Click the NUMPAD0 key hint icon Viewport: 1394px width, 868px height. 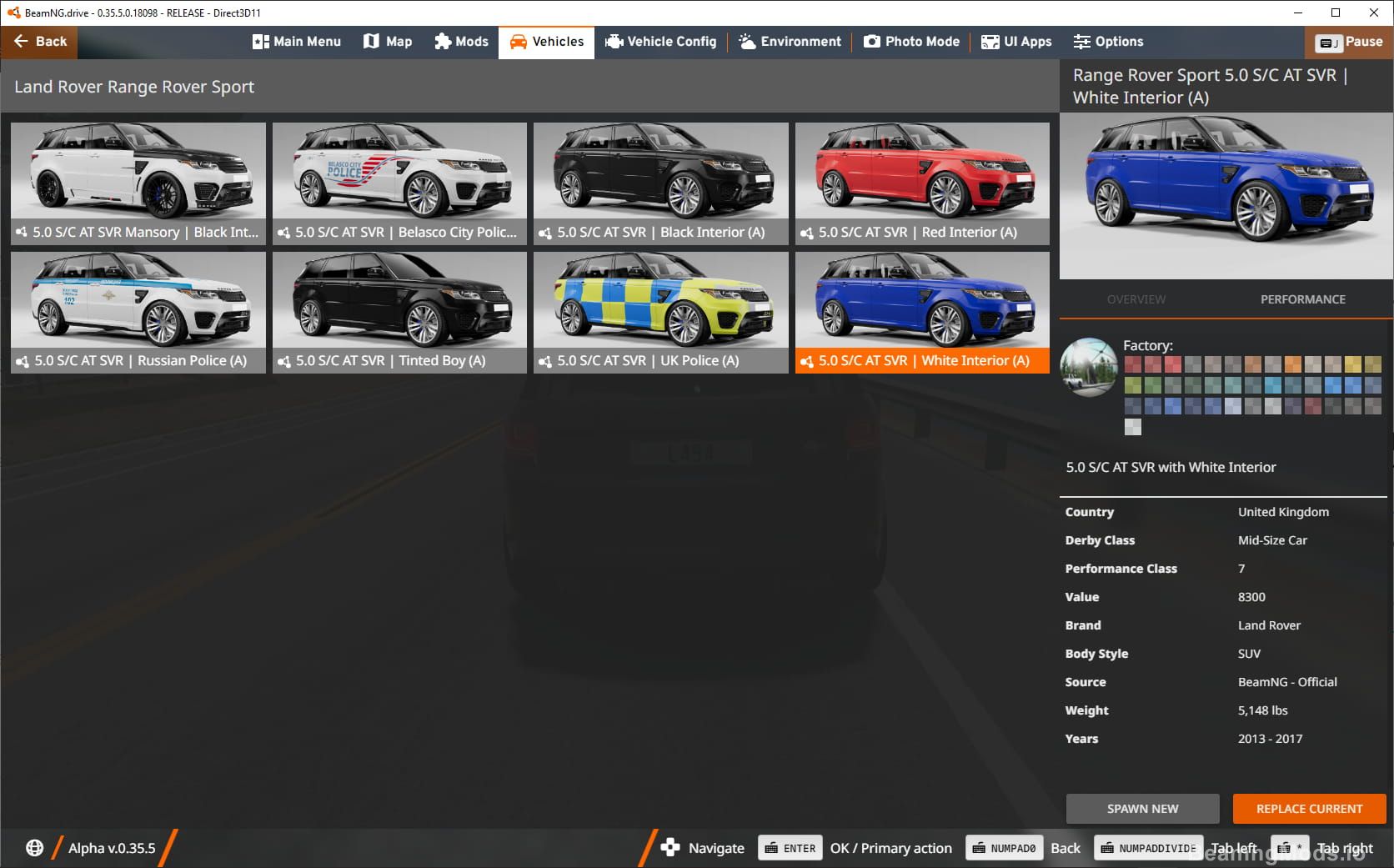1004,848
